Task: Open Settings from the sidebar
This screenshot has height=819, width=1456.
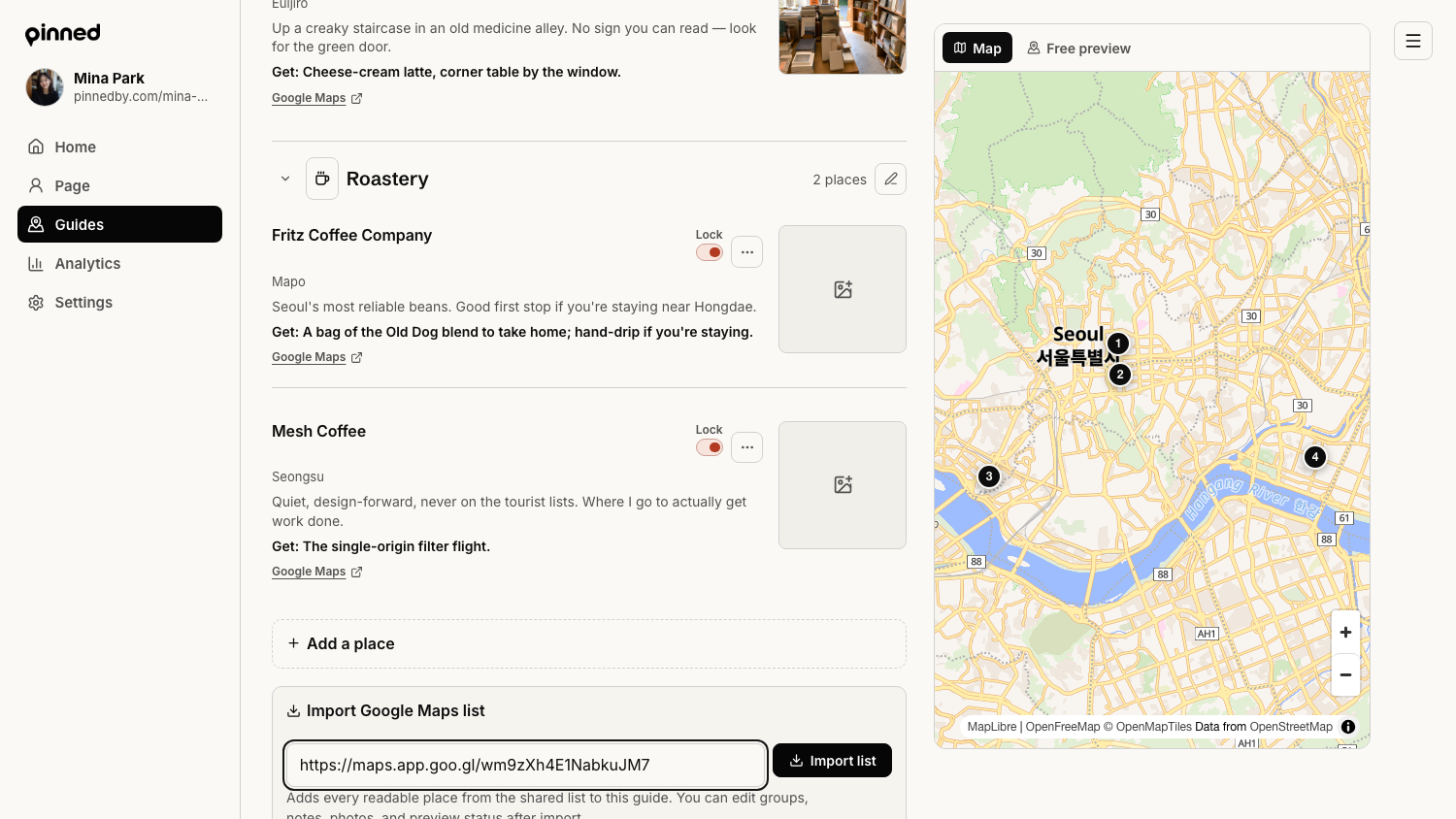Action: coord(119,302)
